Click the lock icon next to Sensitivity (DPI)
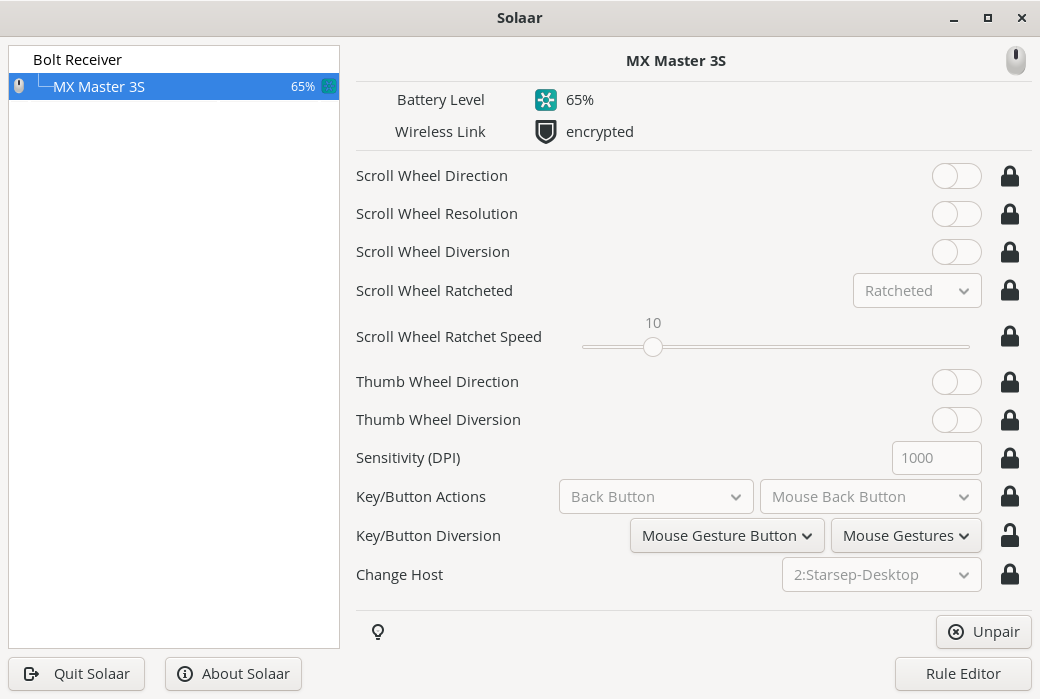 pyautogui.click(x=1010, y=459)
